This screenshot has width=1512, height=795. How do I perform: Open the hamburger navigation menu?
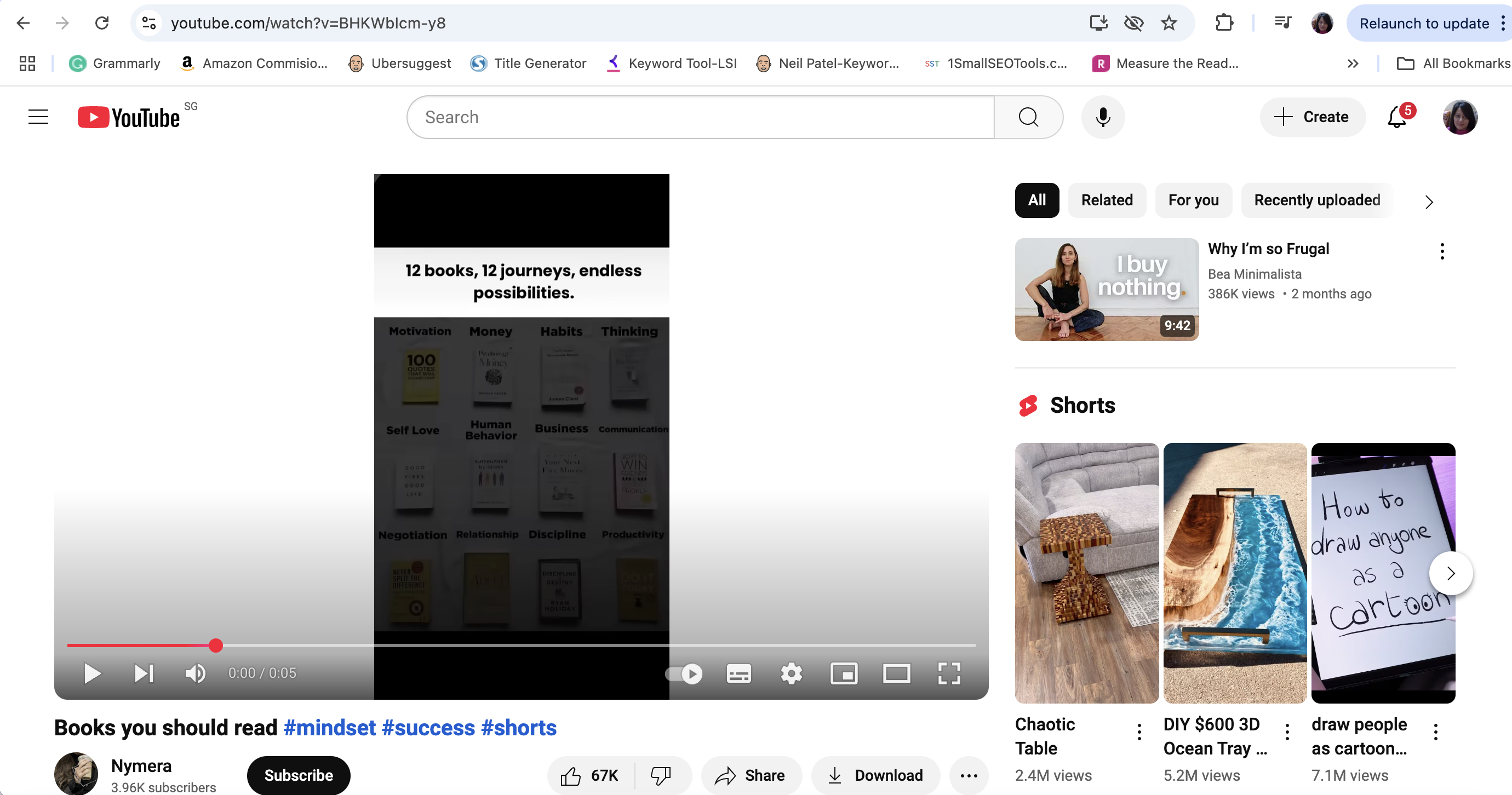tap(38, 116)
